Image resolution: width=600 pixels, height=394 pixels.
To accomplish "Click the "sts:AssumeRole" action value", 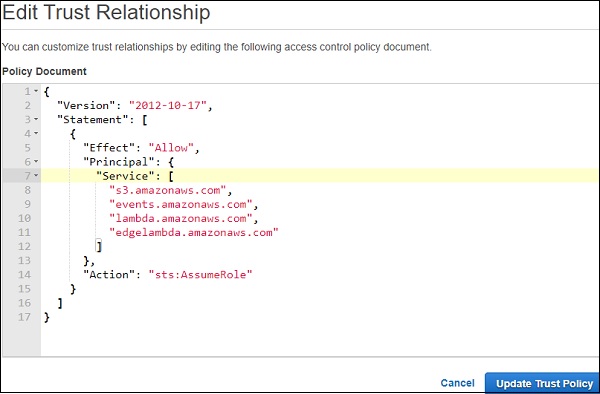I will (x=201, y=275).
